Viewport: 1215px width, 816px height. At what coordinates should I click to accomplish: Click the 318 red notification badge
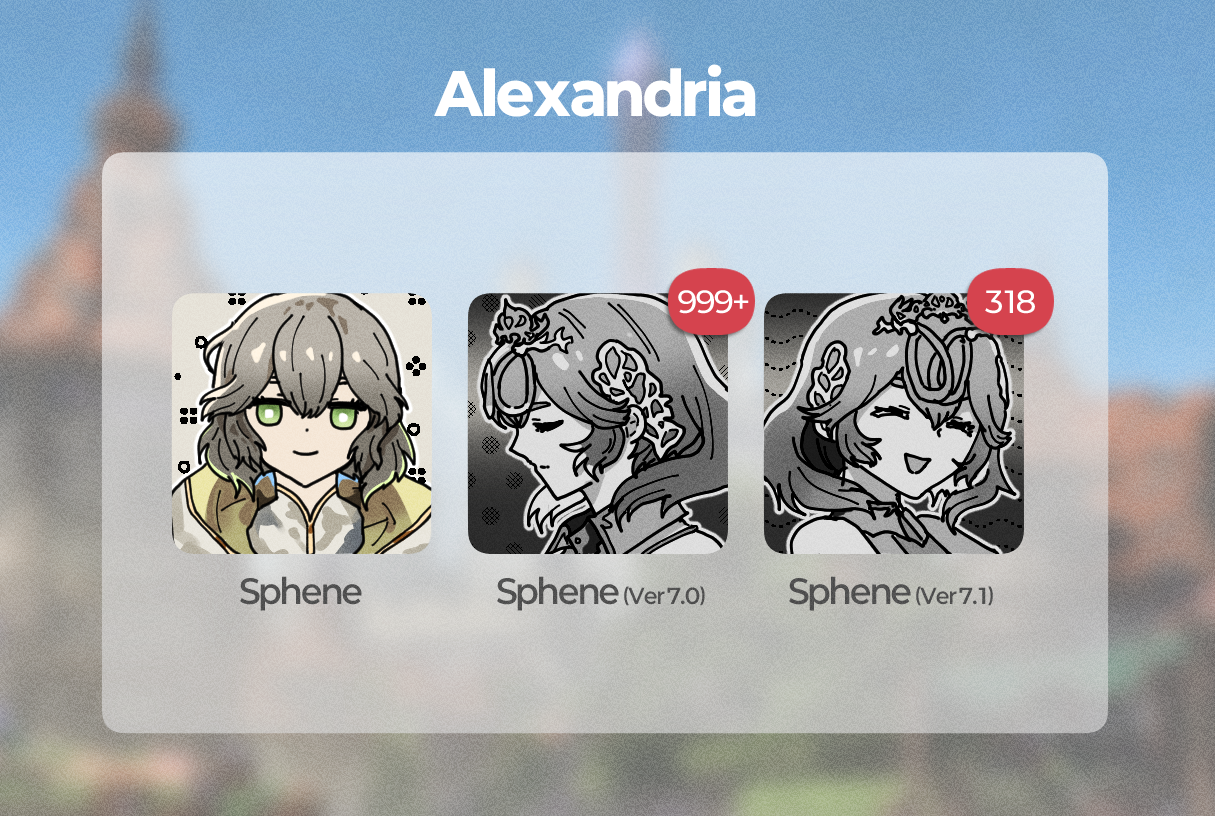tap(1010, 301)
